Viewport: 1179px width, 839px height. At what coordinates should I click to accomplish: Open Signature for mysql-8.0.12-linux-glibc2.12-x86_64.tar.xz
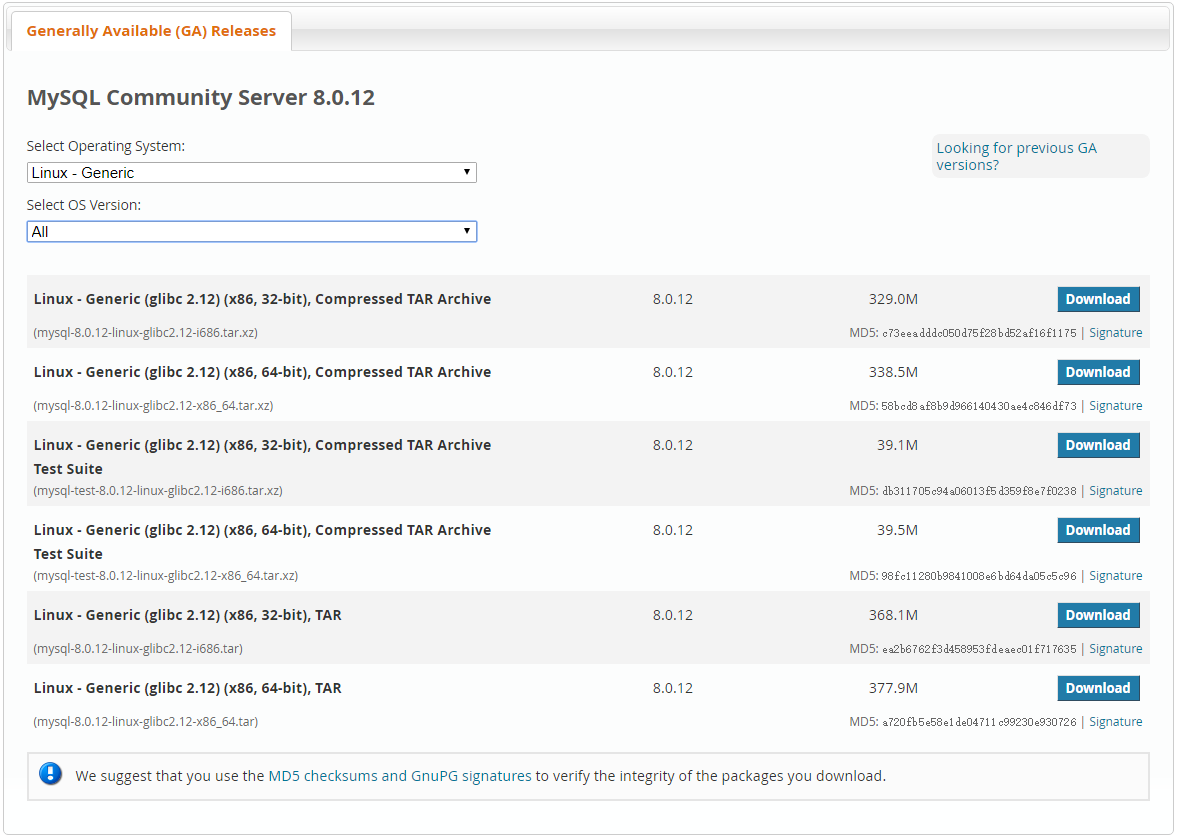1115,405
